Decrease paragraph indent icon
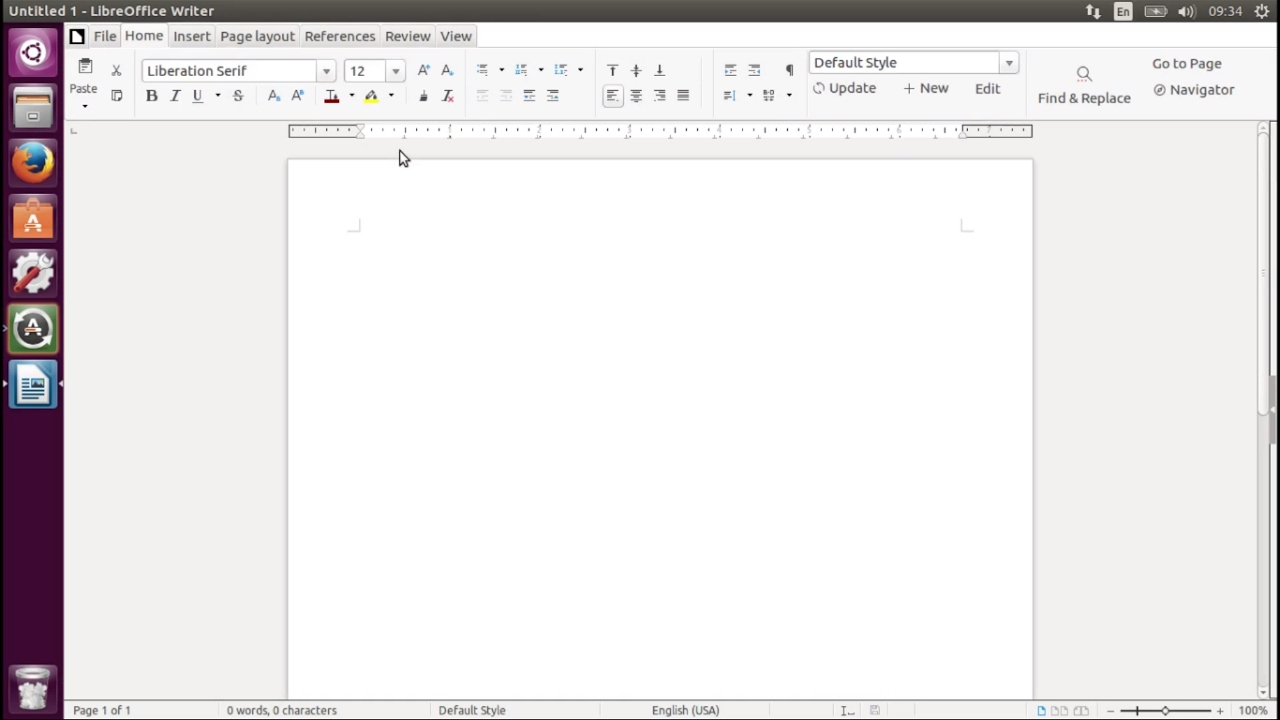1280x720 pixels. pyautogui.click(x=754, y=70)
